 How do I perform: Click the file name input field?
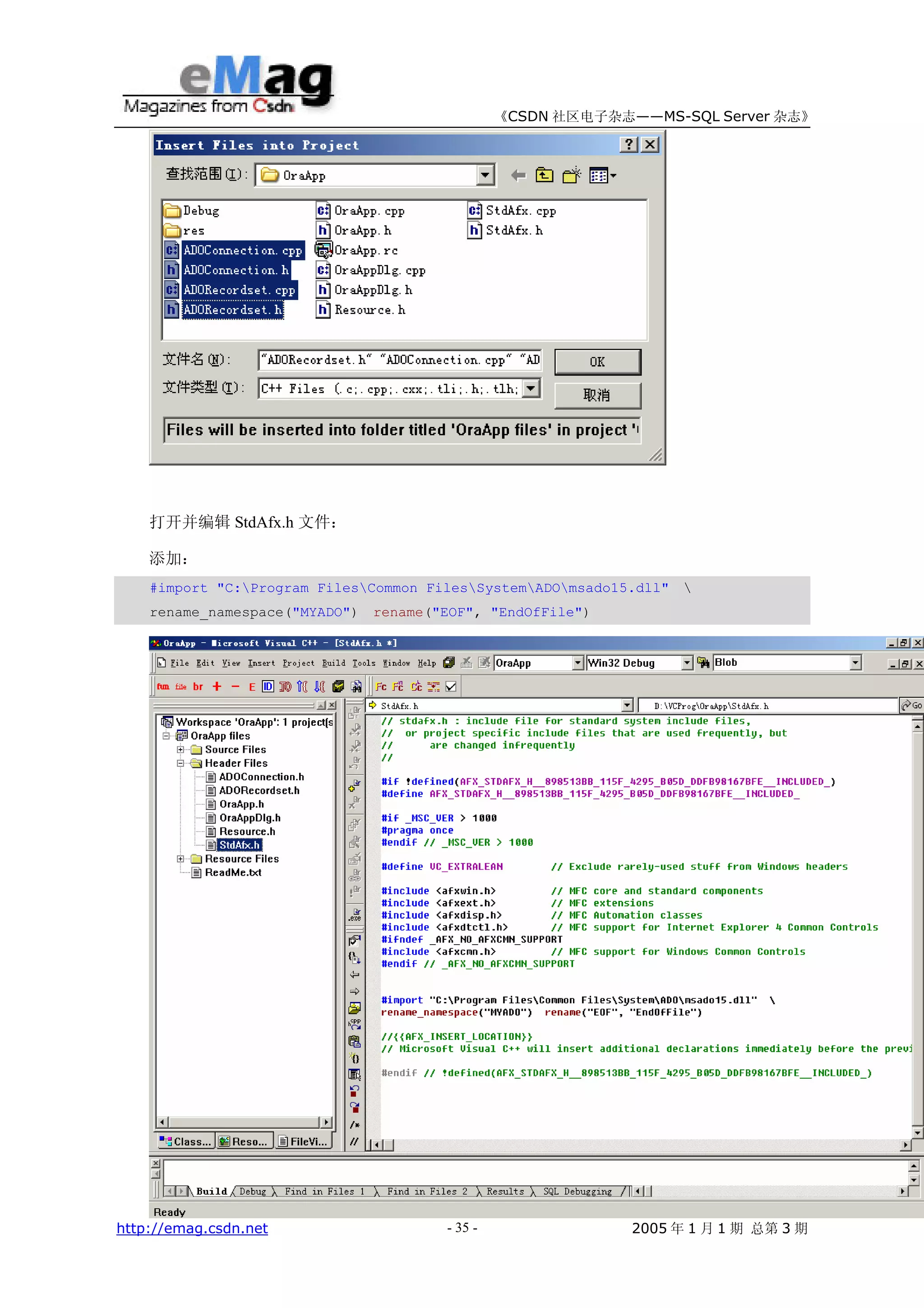pyautogui.click(x=400, y=360)
